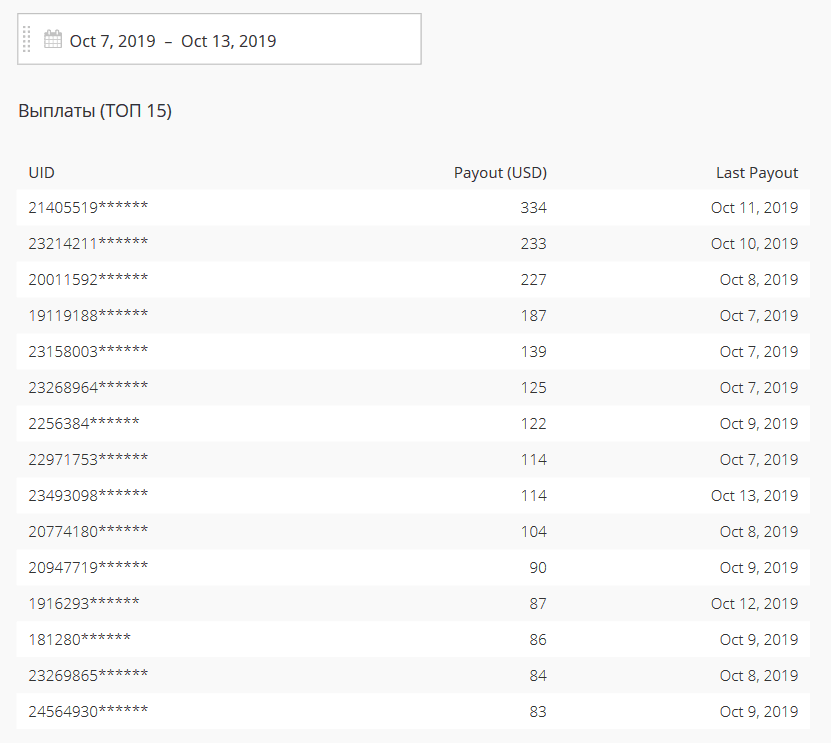Image resolution: width=831 pixels, height=743 pixels.
Task: Click UID 24564930****** in last row
Action: click(x=88, y=712)
